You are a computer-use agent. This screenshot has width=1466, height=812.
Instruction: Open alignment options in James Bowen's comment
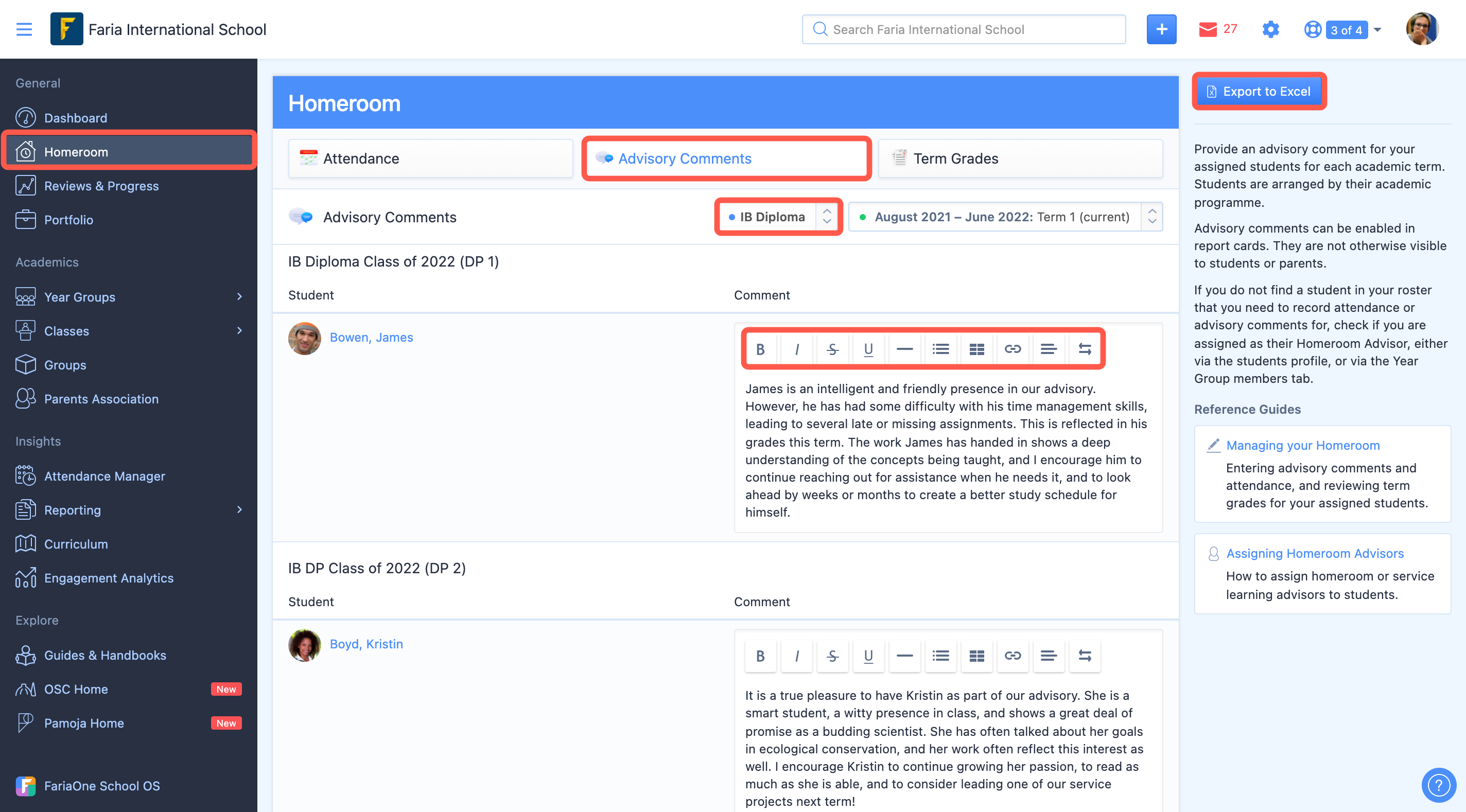[1049, 349]
